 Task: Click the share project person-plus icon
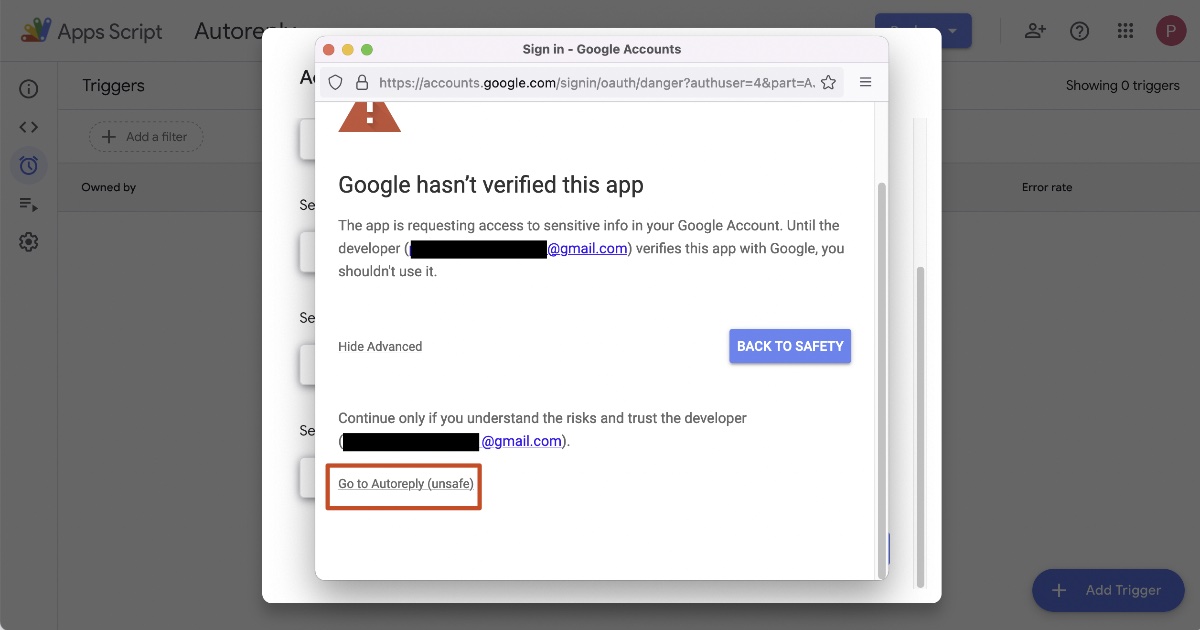1035,31
